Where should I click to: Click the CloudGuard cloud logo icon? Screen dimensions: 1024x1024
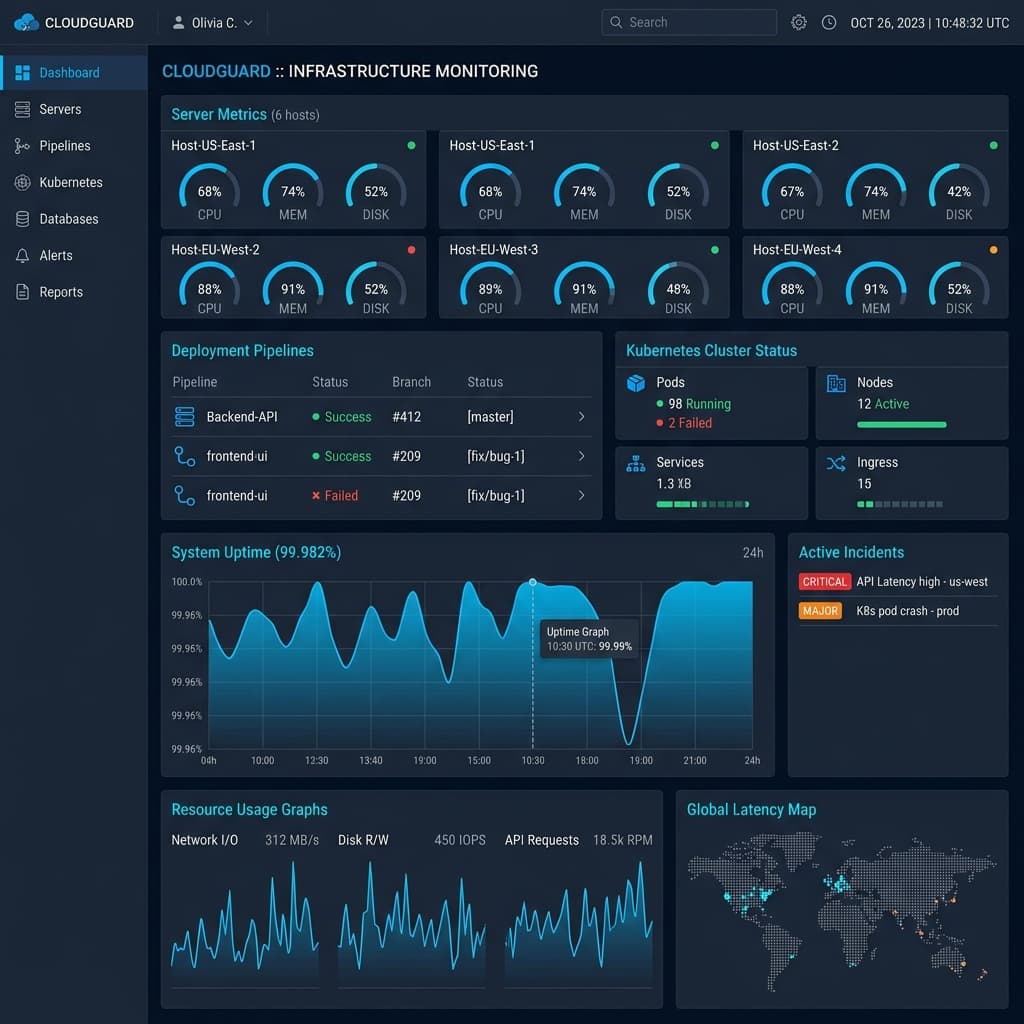click(x=26, y=22)
